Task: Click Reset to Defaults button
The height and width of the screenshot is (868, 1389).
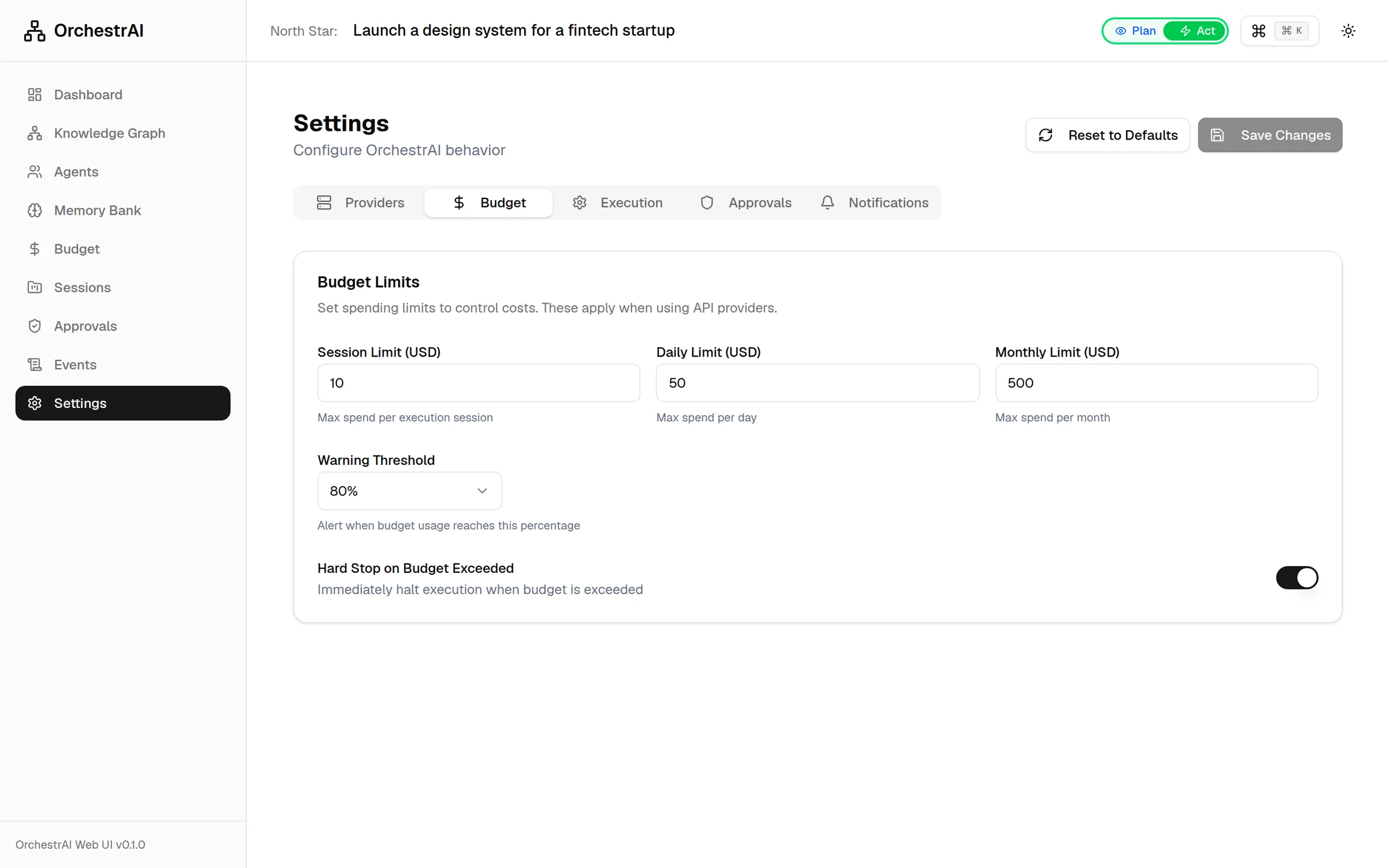Action: (x=1108, y=135)
